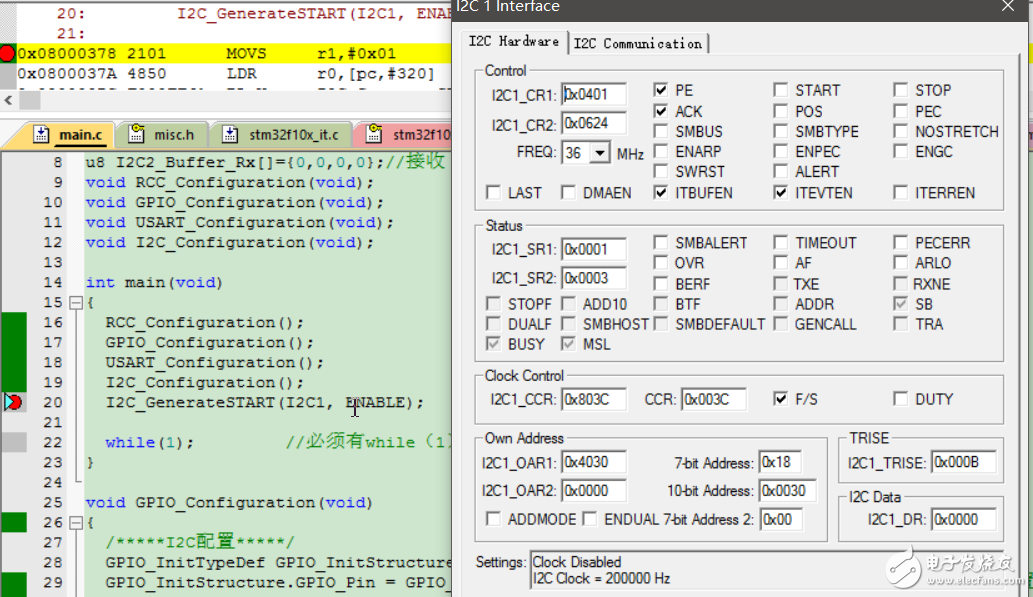Click the 10-bit Address field
The image size is (1033, 597).
click(787, 491)
